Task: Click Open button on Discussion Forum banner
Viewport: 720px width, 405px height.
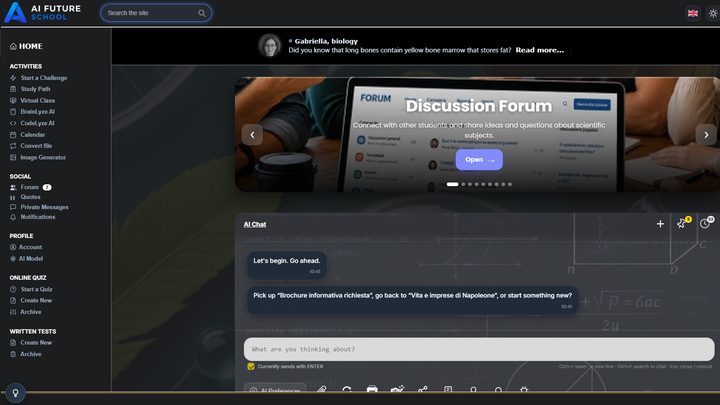Action: (x=479, y=160)
